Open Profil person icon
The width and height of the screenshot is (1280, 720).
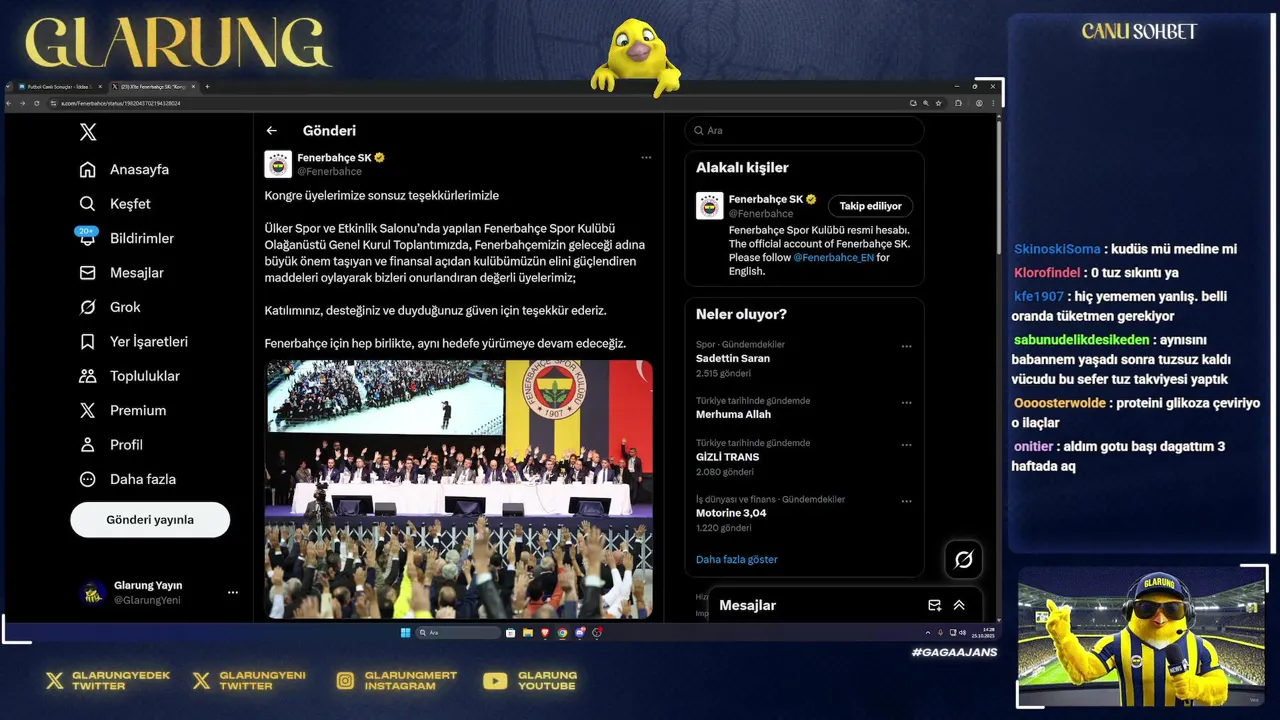point(88,445)
